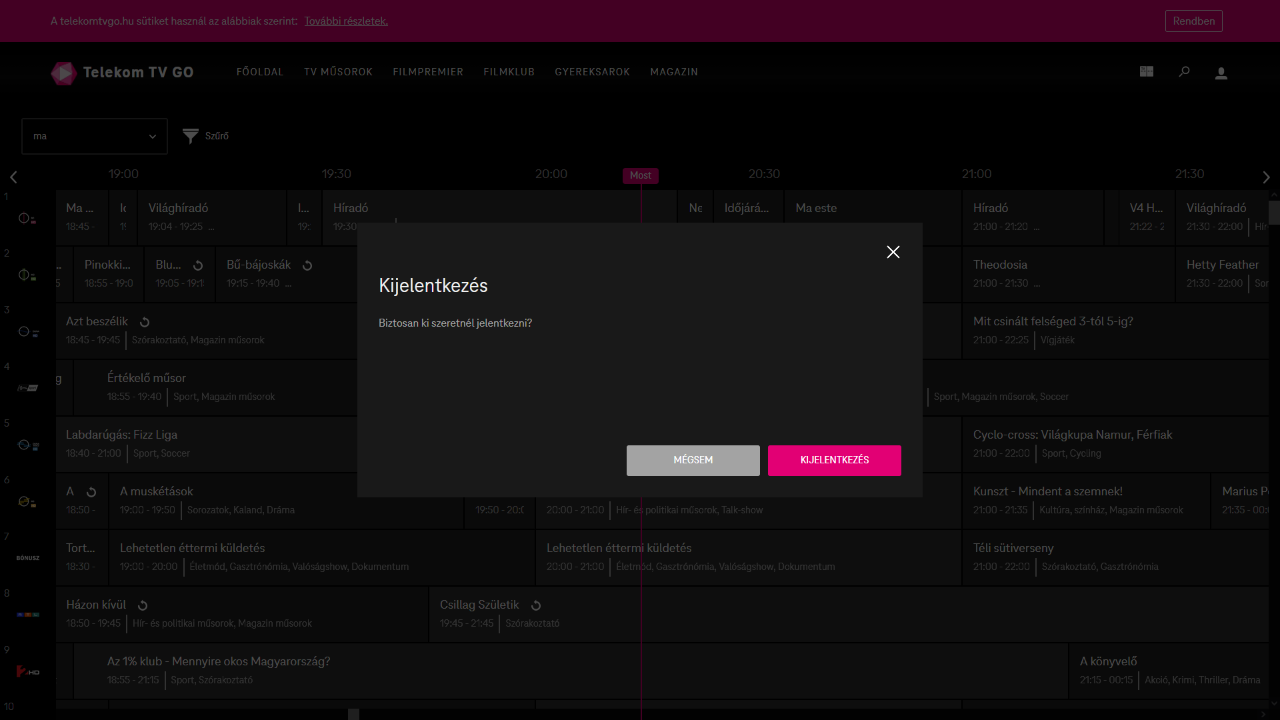Image resolution: width=1280 pixels, height=720 pixels.
Task: Go to the FILMKLUB menu item
Action: point(509,72)
